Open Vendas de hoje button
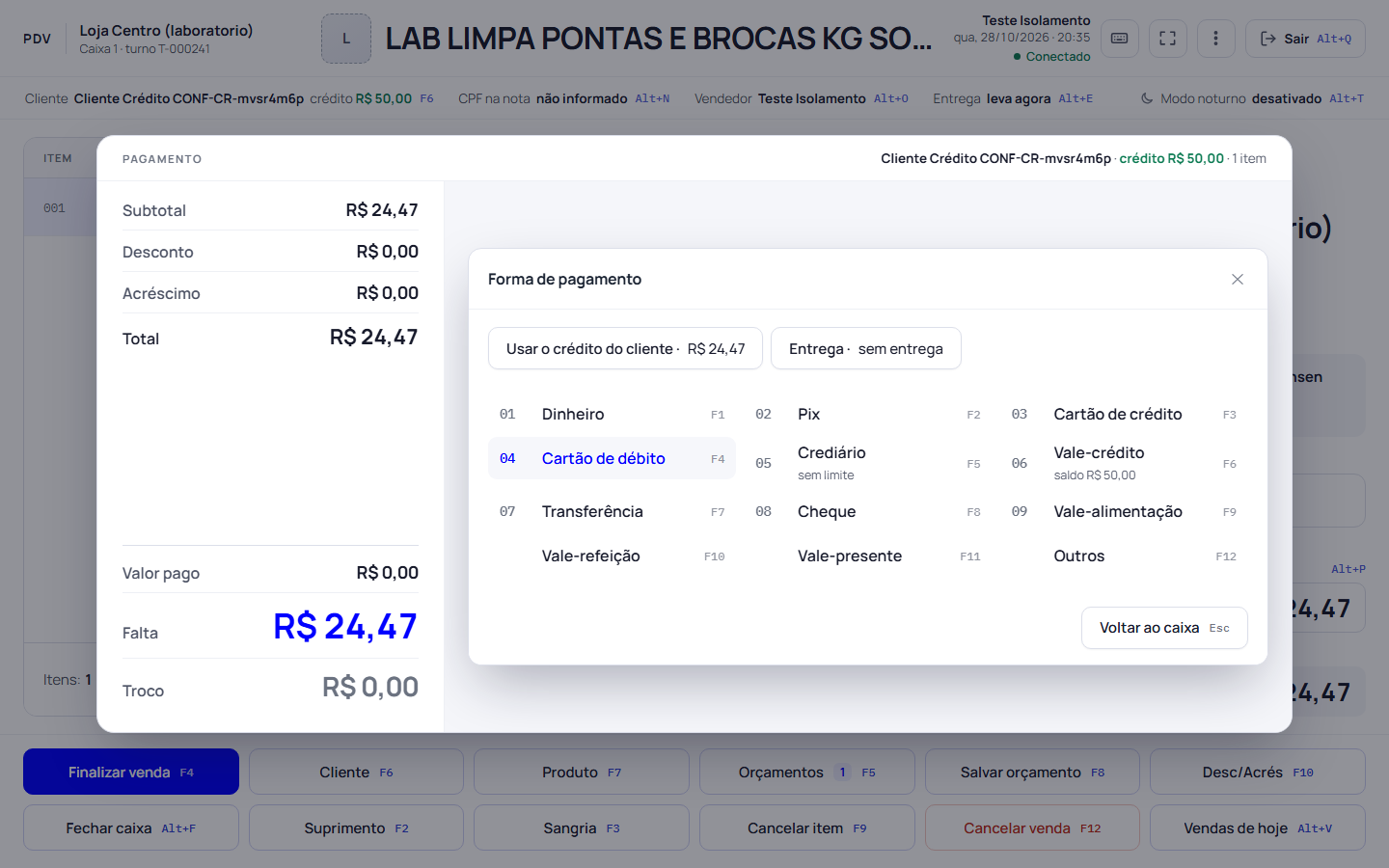Viewport: 1389px width, 868px height. [x=1258, y=827]
